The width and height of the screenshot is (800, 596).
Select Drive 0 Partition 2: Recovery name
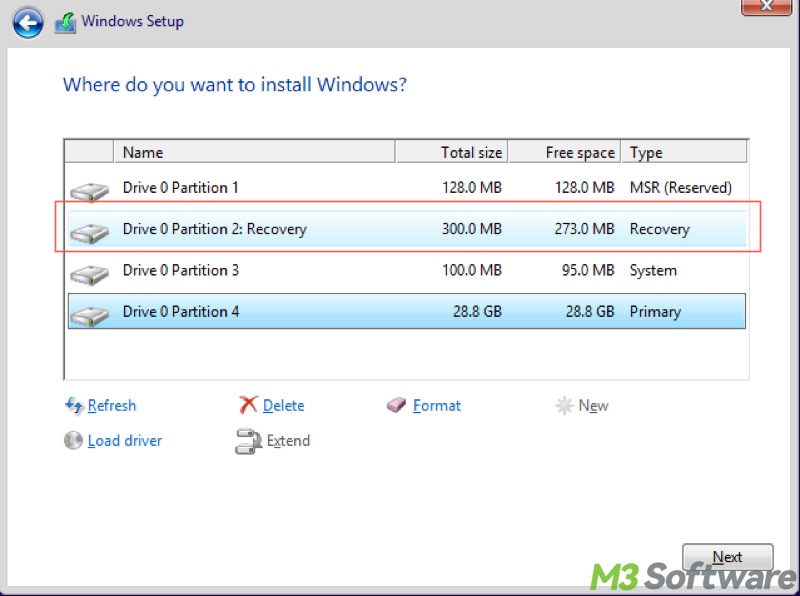(x=215, y=229)
